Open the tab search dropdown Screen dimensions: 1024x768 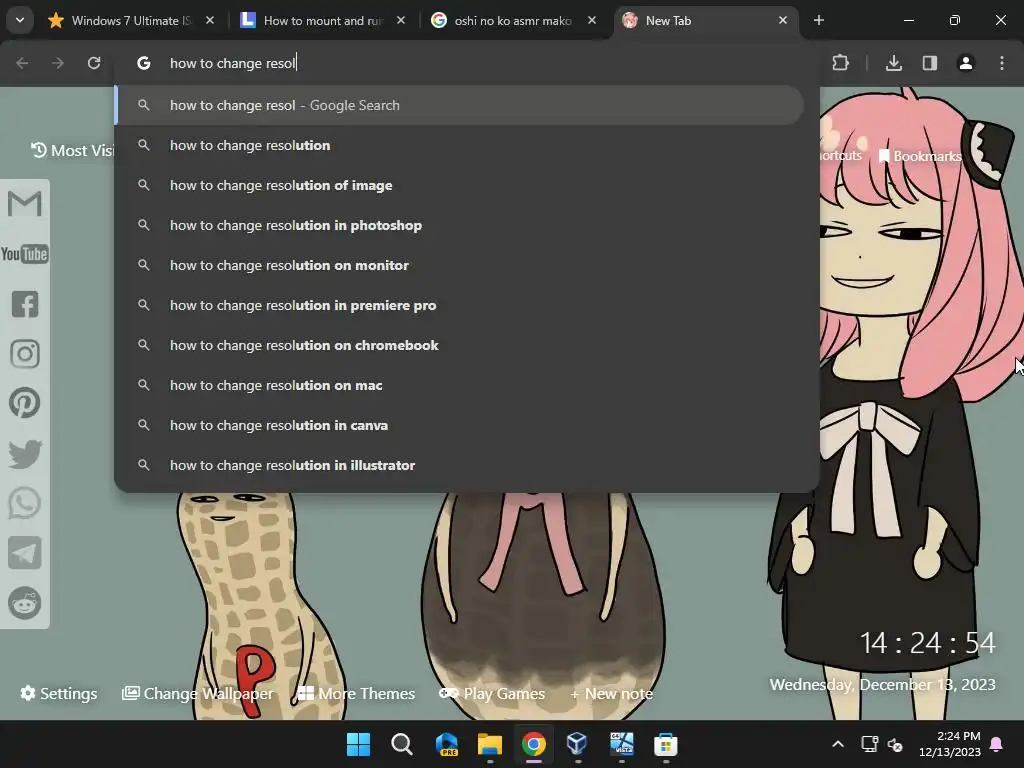click(20, 20)
